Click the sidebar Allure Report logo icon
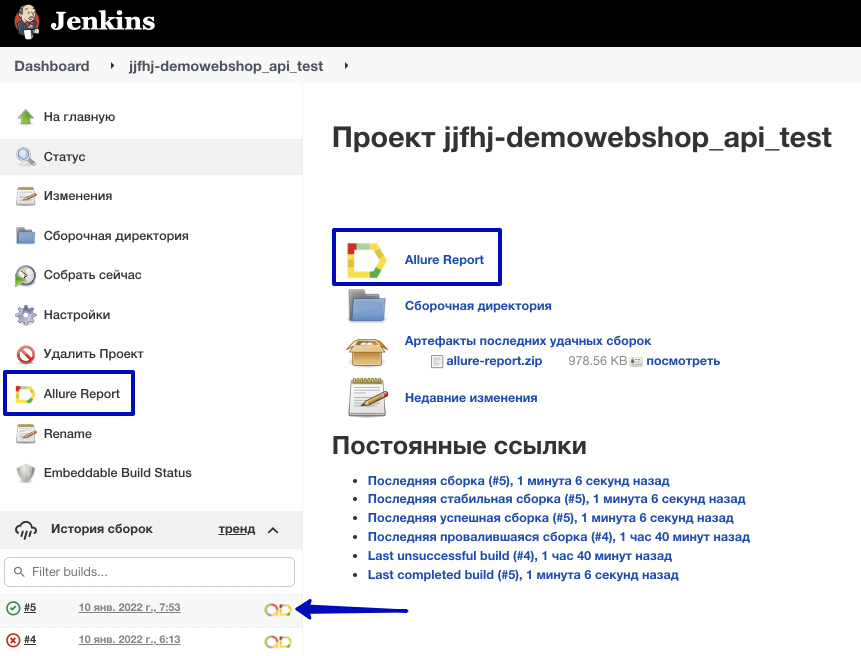The width and height of the screenshot is (861, 656). [25, 394]
